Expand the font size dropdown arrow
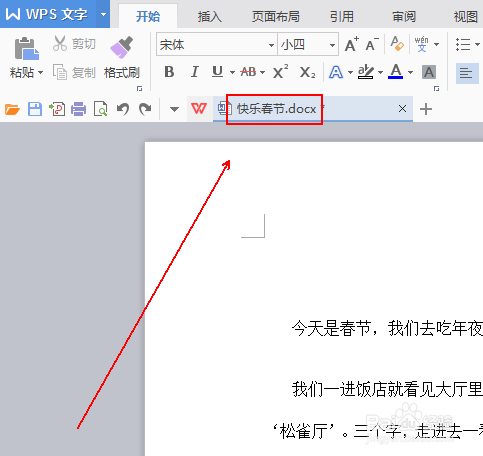 [x=332, y=45]
